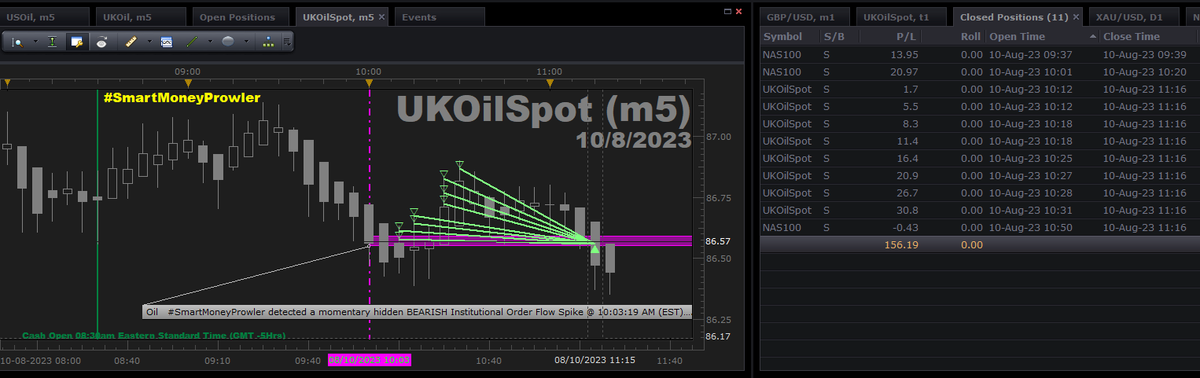Select the UKOilSpot row with P/L 8.3

pos(980,123)
